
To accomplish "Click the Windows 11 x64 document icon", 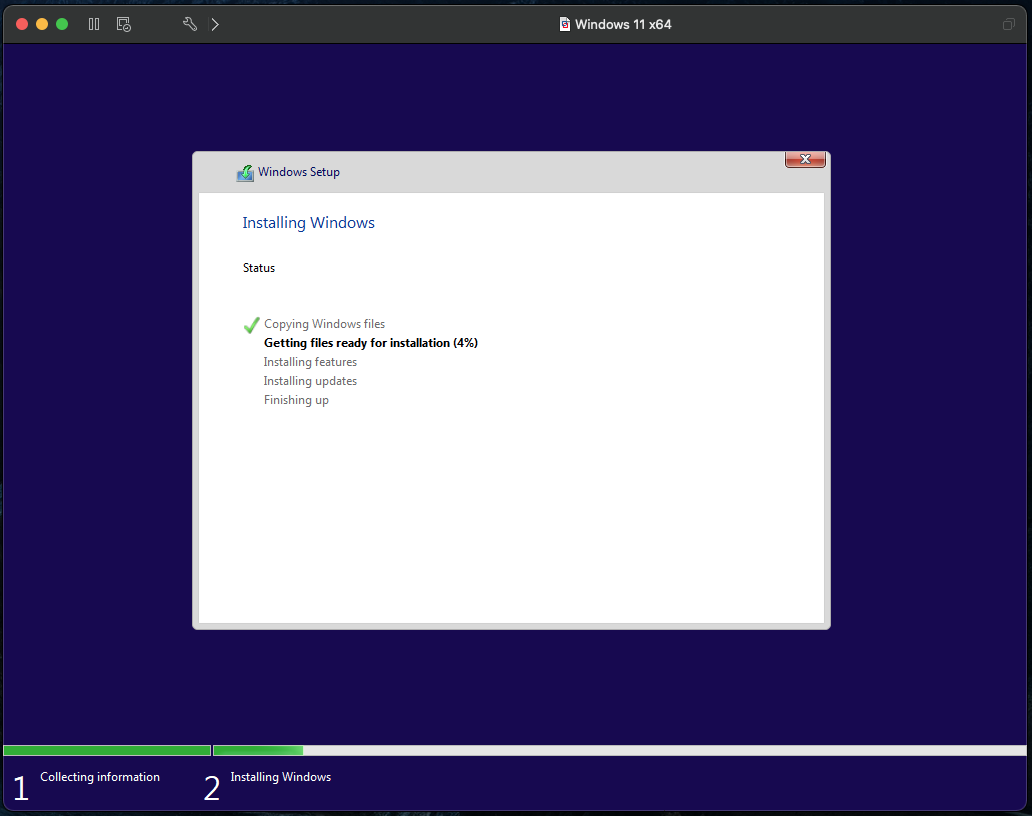I will [565, 24].
